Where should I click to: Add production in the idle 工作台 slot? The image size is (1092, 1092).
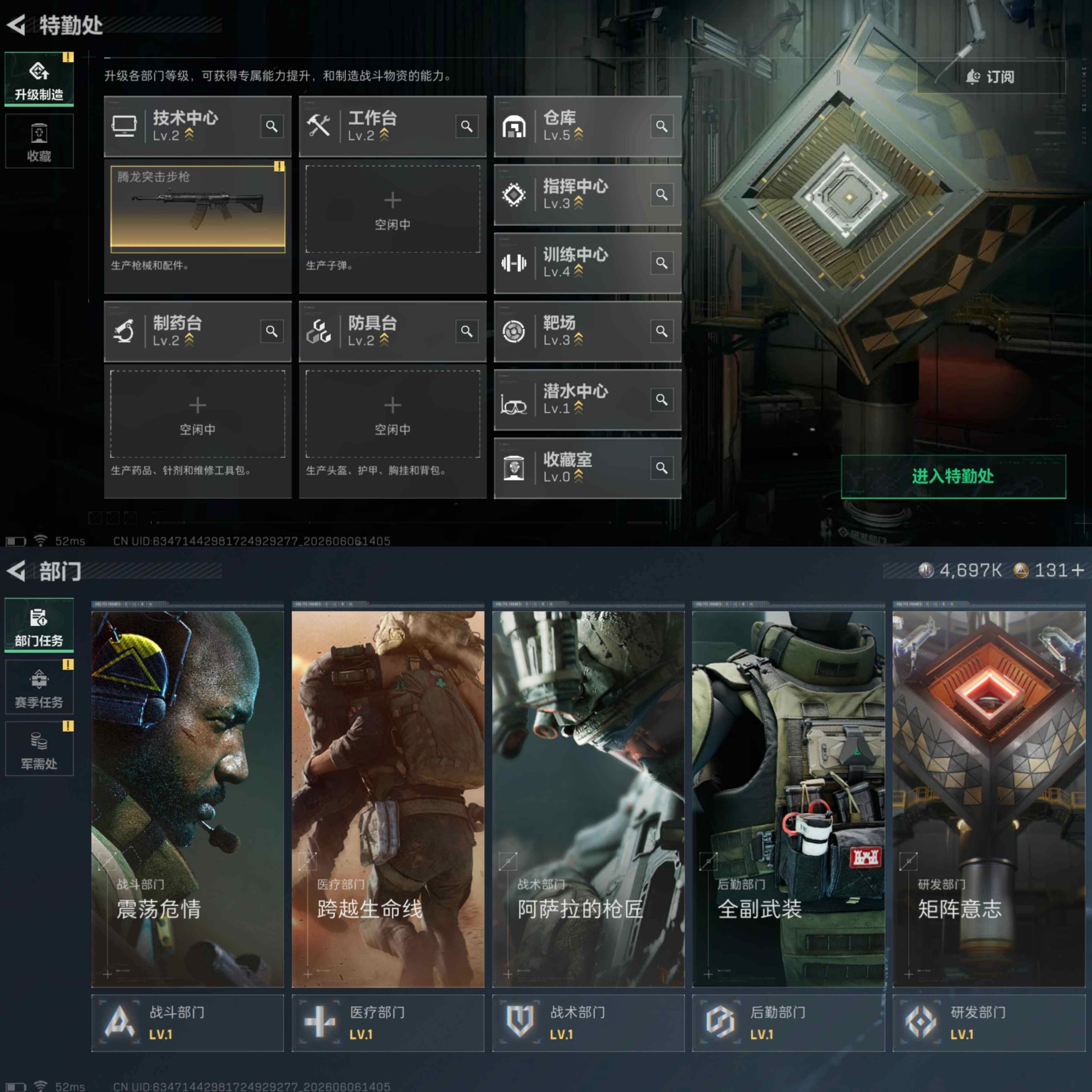pyautogui.click(x=393, y=208)
